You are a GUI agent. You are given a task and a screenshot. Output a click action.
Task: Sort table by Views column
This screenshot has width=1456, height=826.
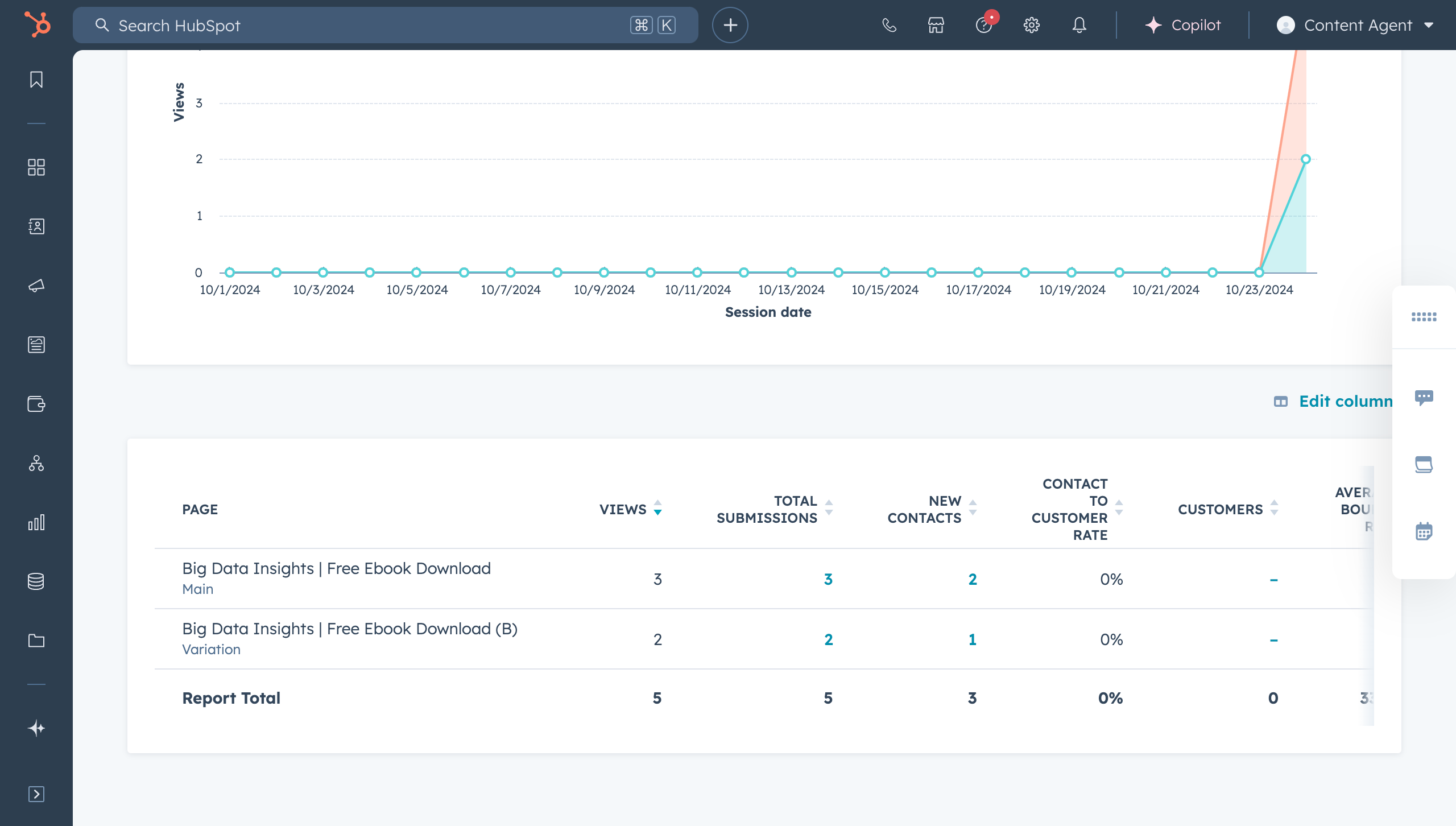pyautogui.click(x=631, y=509)
